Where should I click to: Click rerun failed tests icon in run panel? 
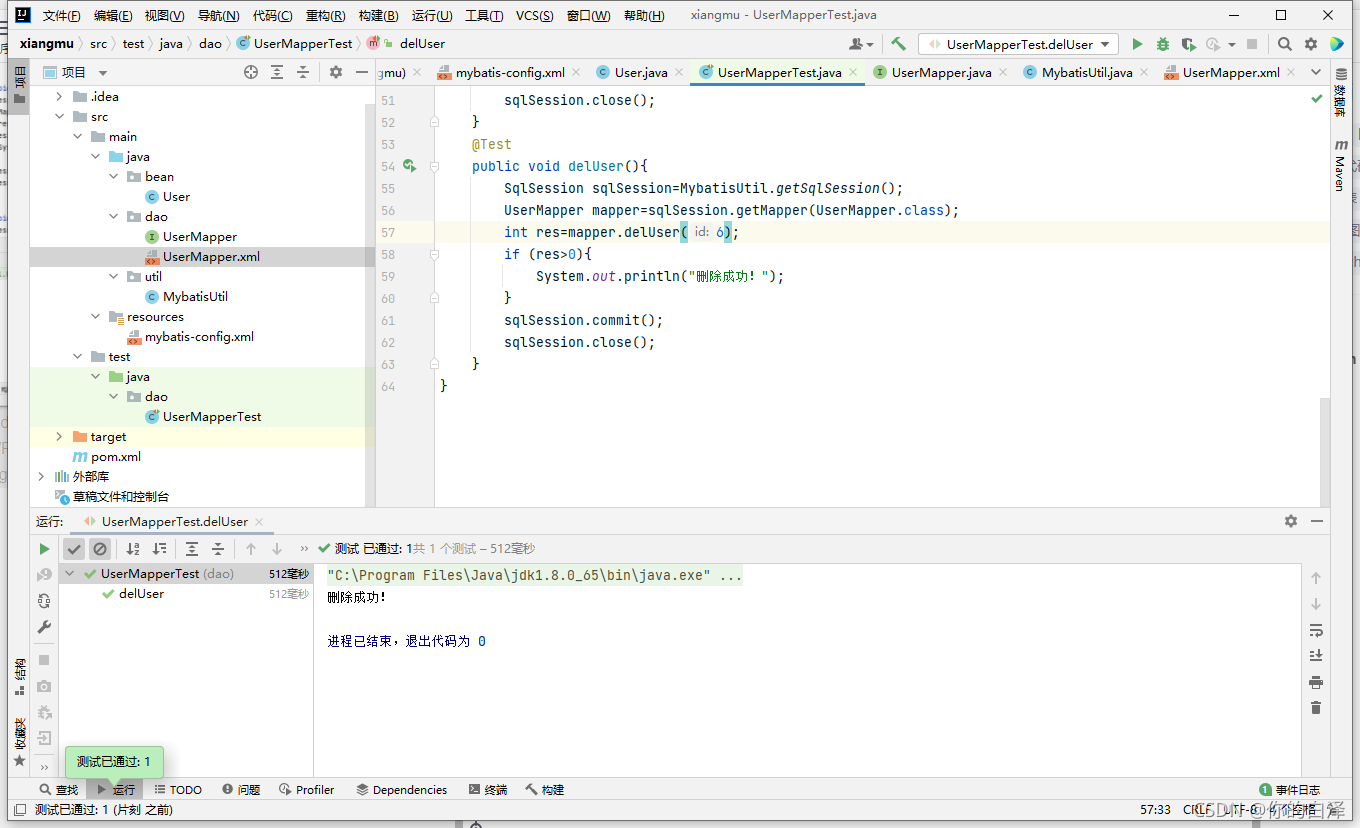point(44,575)
